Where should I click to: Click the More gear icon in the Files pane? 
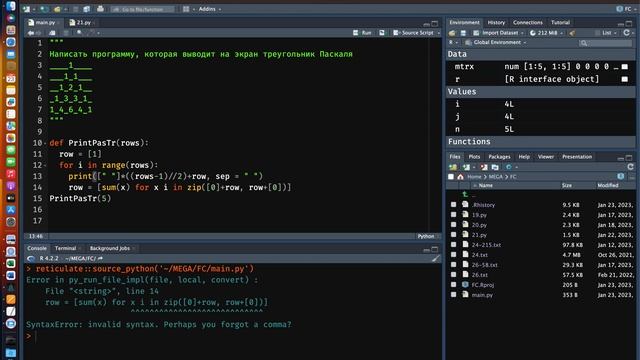pyautogui.click(x=509, y=167)
